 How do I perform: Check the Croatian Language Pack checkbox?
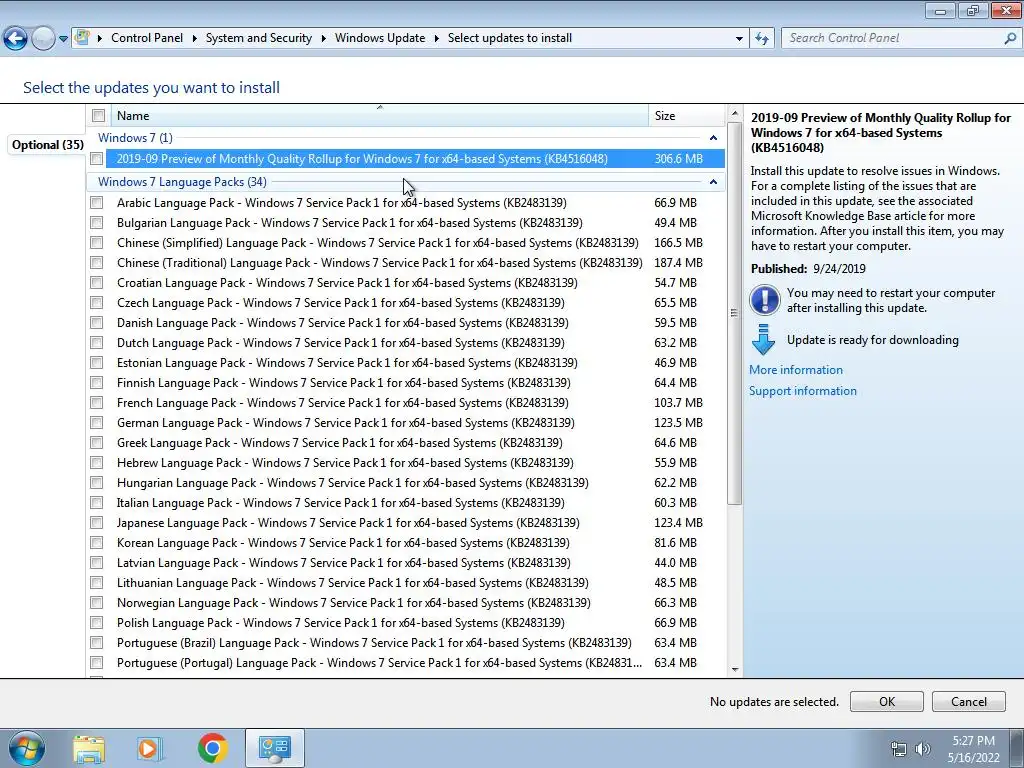[x=97, y=283]
